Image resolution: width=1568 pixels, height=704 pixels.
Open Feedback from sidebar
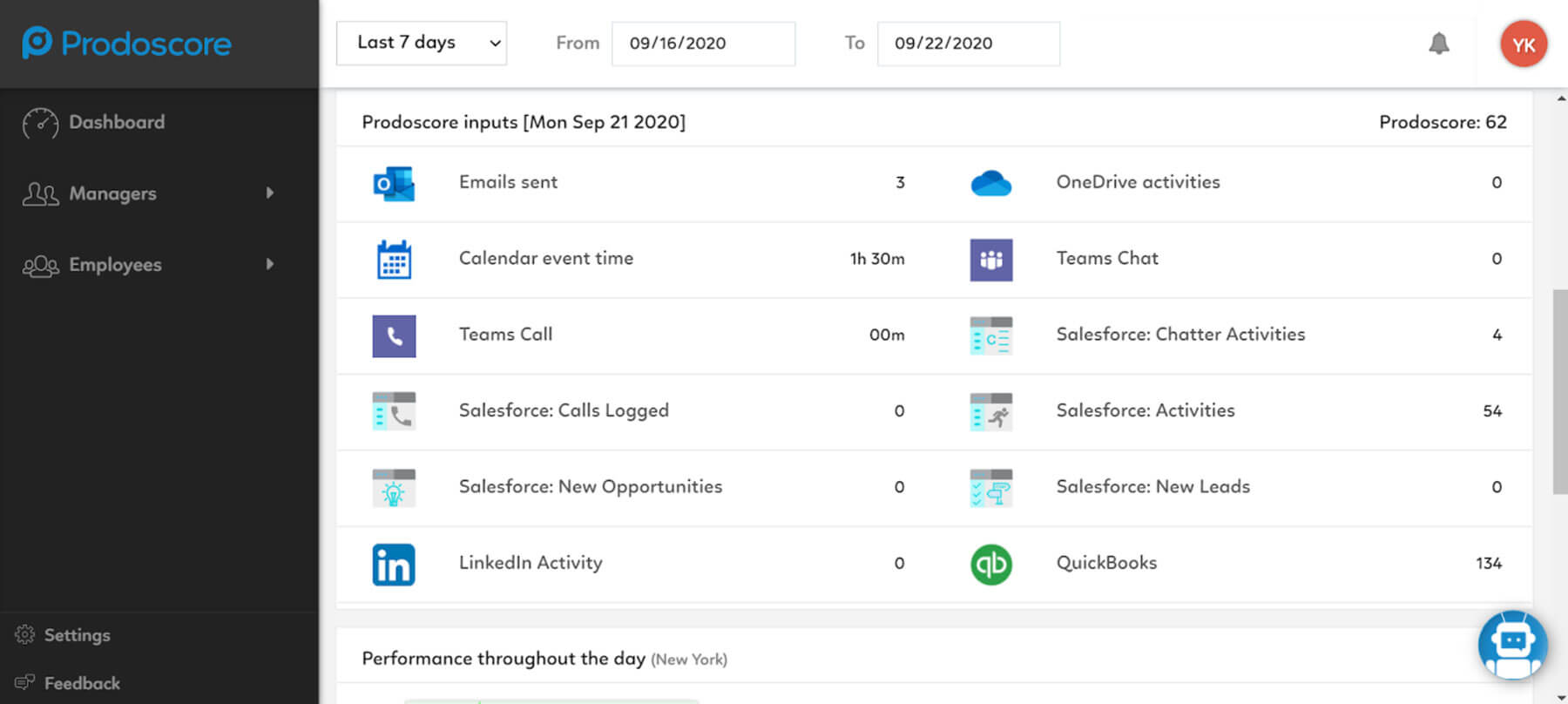[x=82, y=683]
